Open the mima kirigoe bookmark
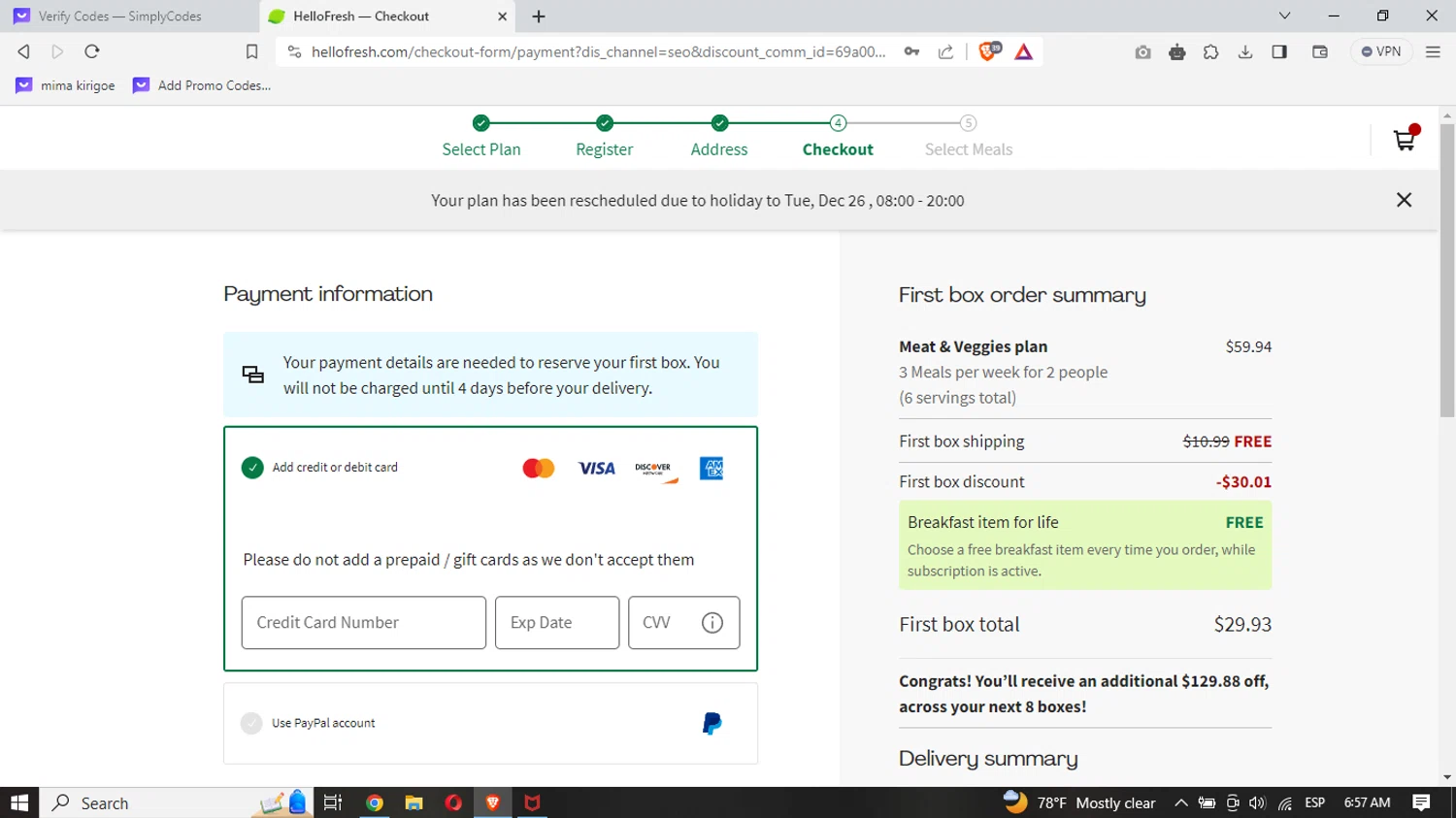 pyautogui.click(x=65, y=85)
